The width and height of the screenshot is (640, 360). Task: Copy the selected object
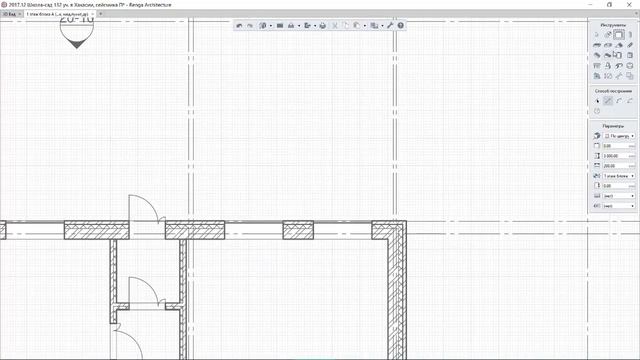click(x=345, y=25)
